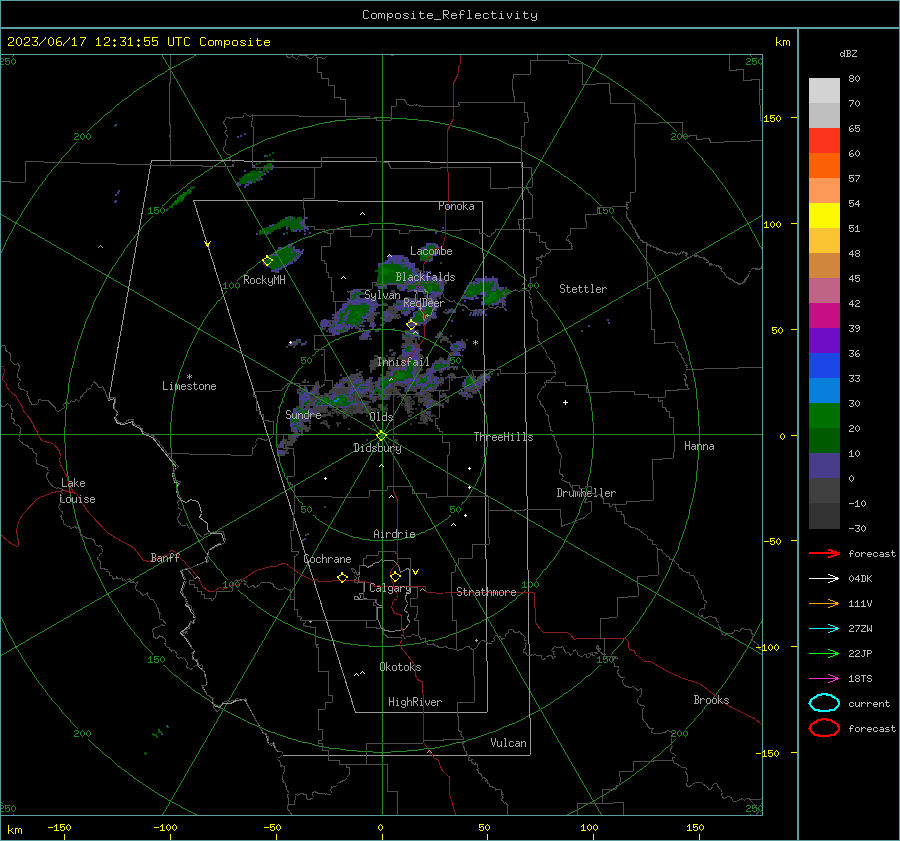Click the HighRiver town label
900x841 pixels.
pyautogui.click(x=415, y=702)
